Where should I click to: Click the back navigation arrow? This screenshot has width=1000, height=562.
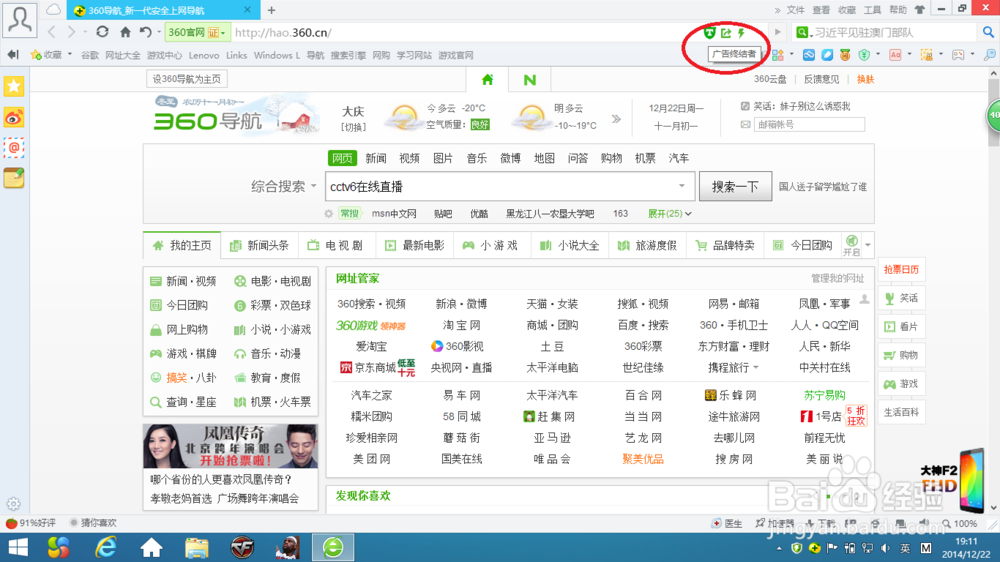click(x=52, y=32)
